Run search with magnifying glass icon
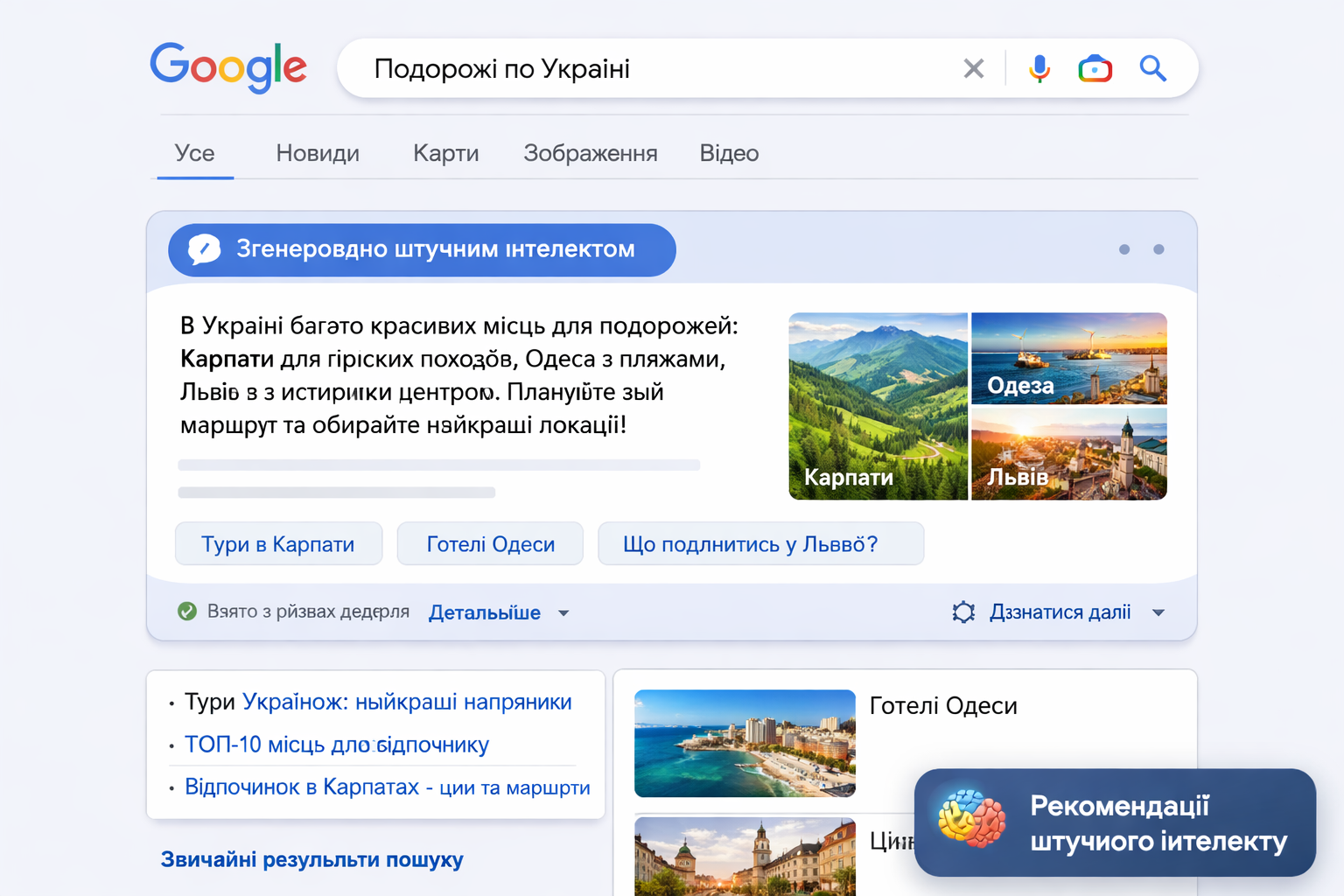This screenshot has width=1344, height=896. click(x=1153, y=68)
